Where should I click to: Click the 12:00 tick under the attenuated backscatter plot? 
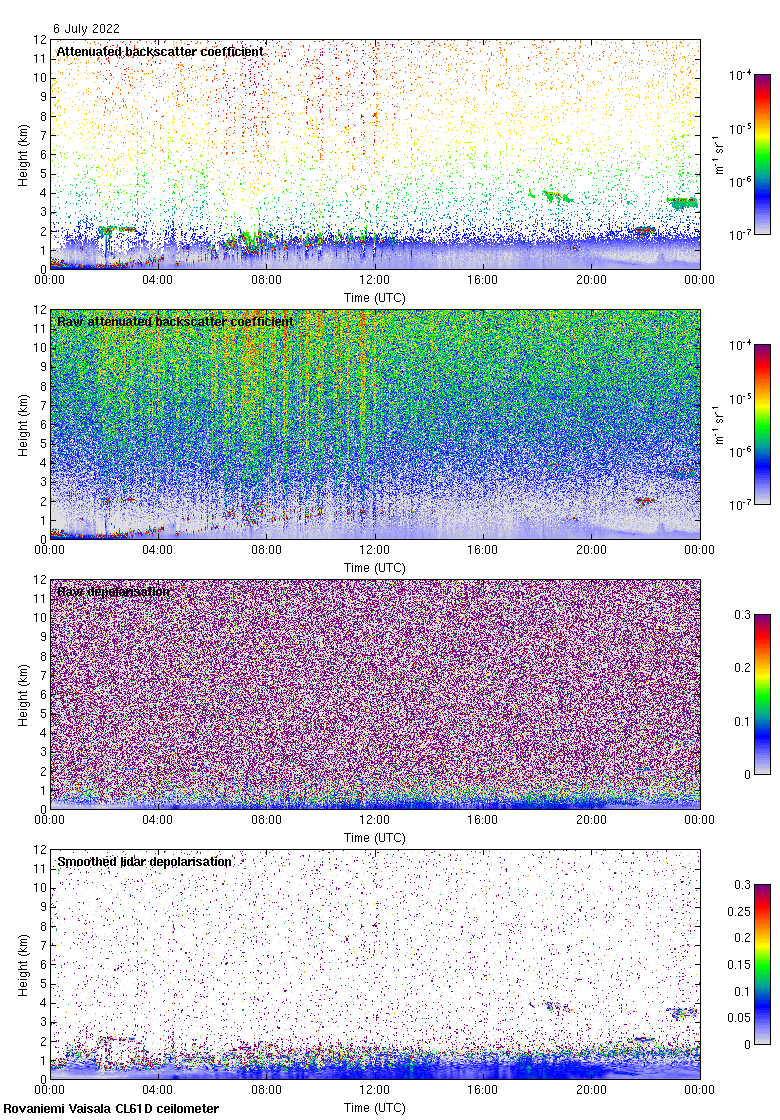(x=374, y=280)
